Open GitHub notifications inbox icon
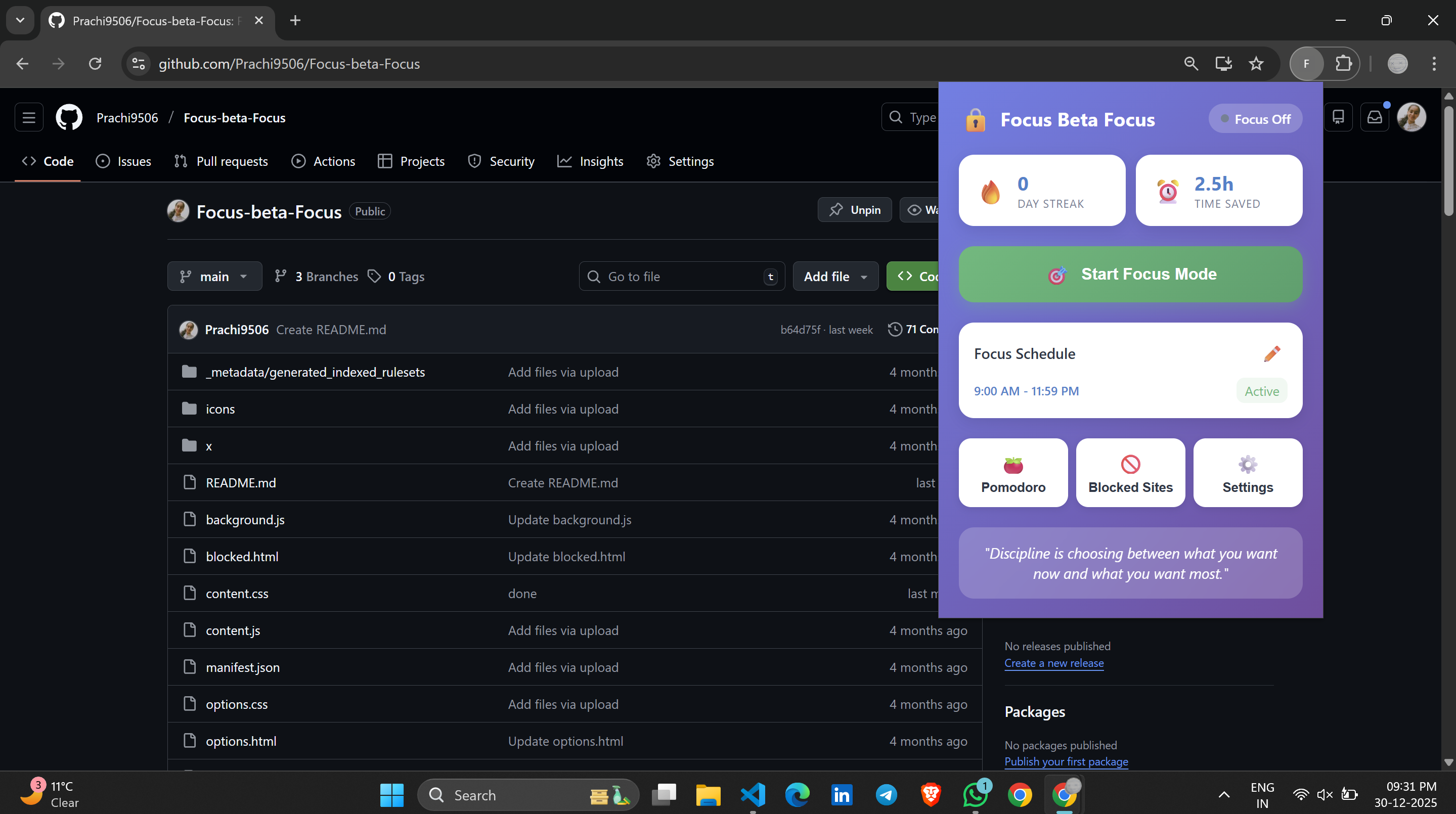1456x814 pixels. (1374, 117)
